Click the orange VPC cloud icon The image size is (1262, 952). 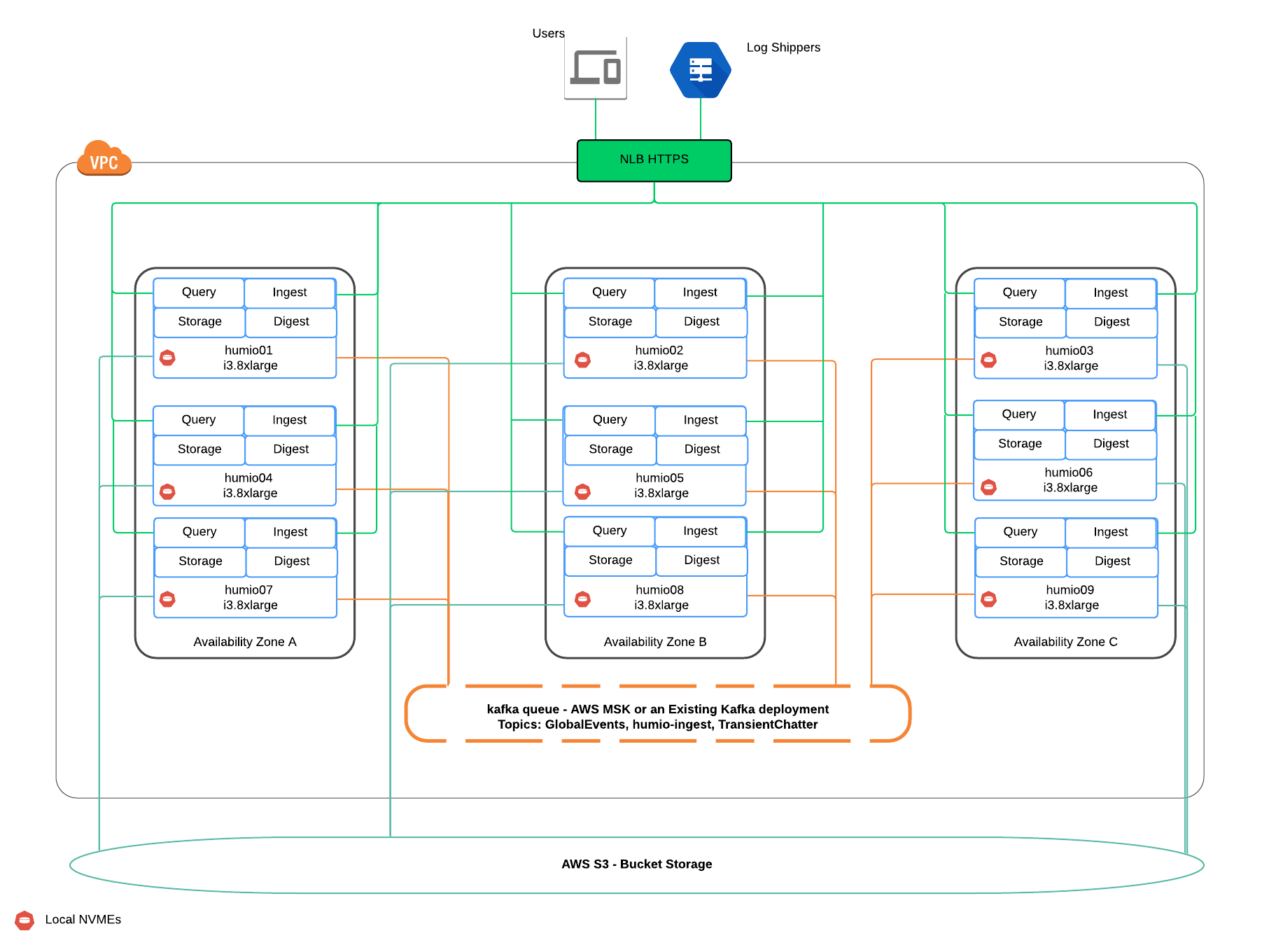tap(104, 158)
